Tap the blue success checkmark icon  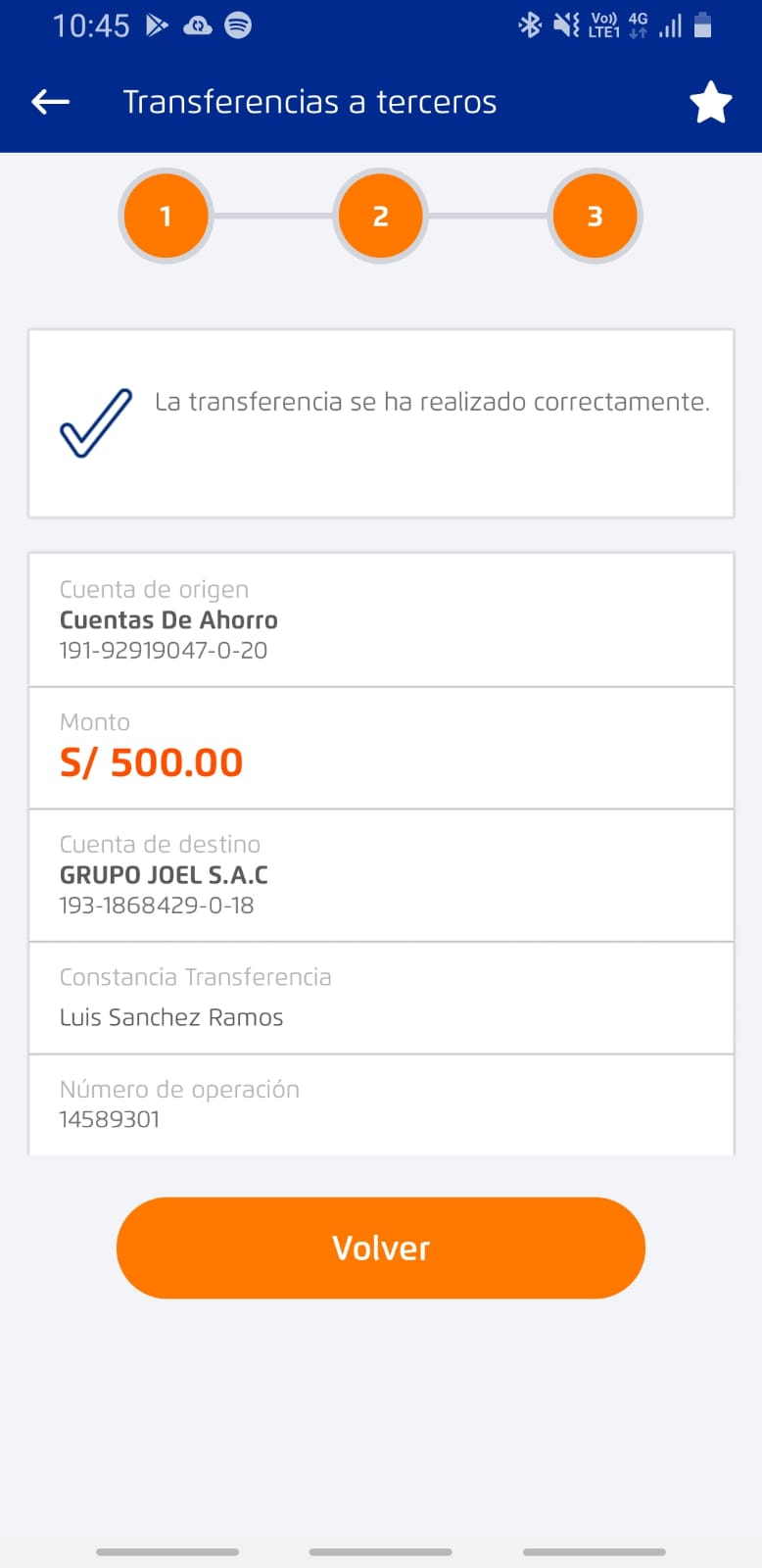(x=96, y=422)
